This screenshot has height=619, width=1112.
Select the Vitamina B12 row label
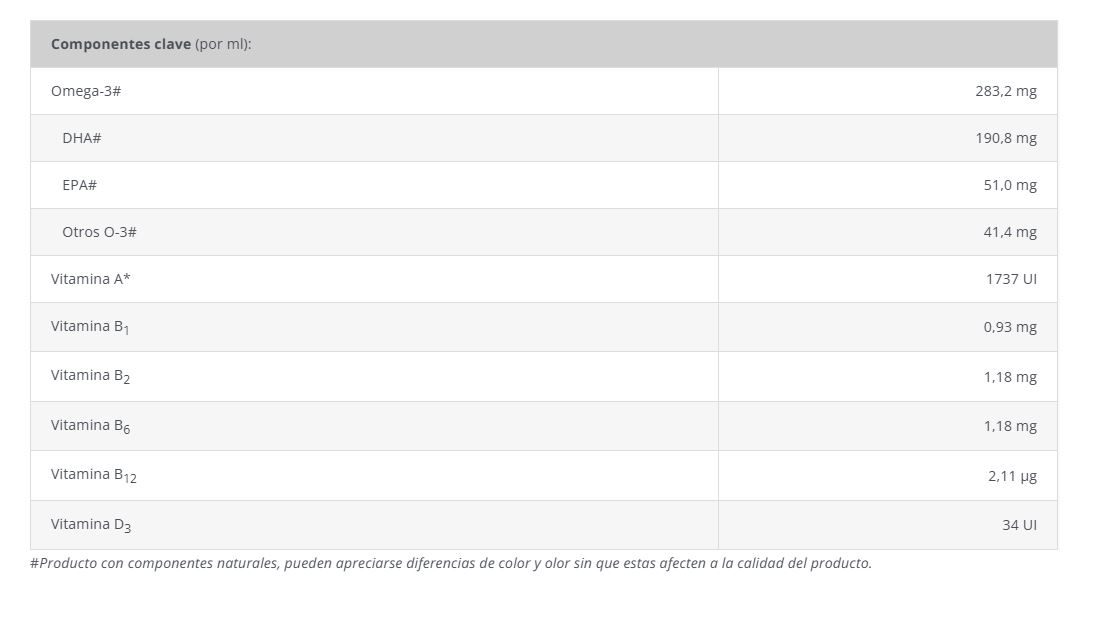click(93, 475)
